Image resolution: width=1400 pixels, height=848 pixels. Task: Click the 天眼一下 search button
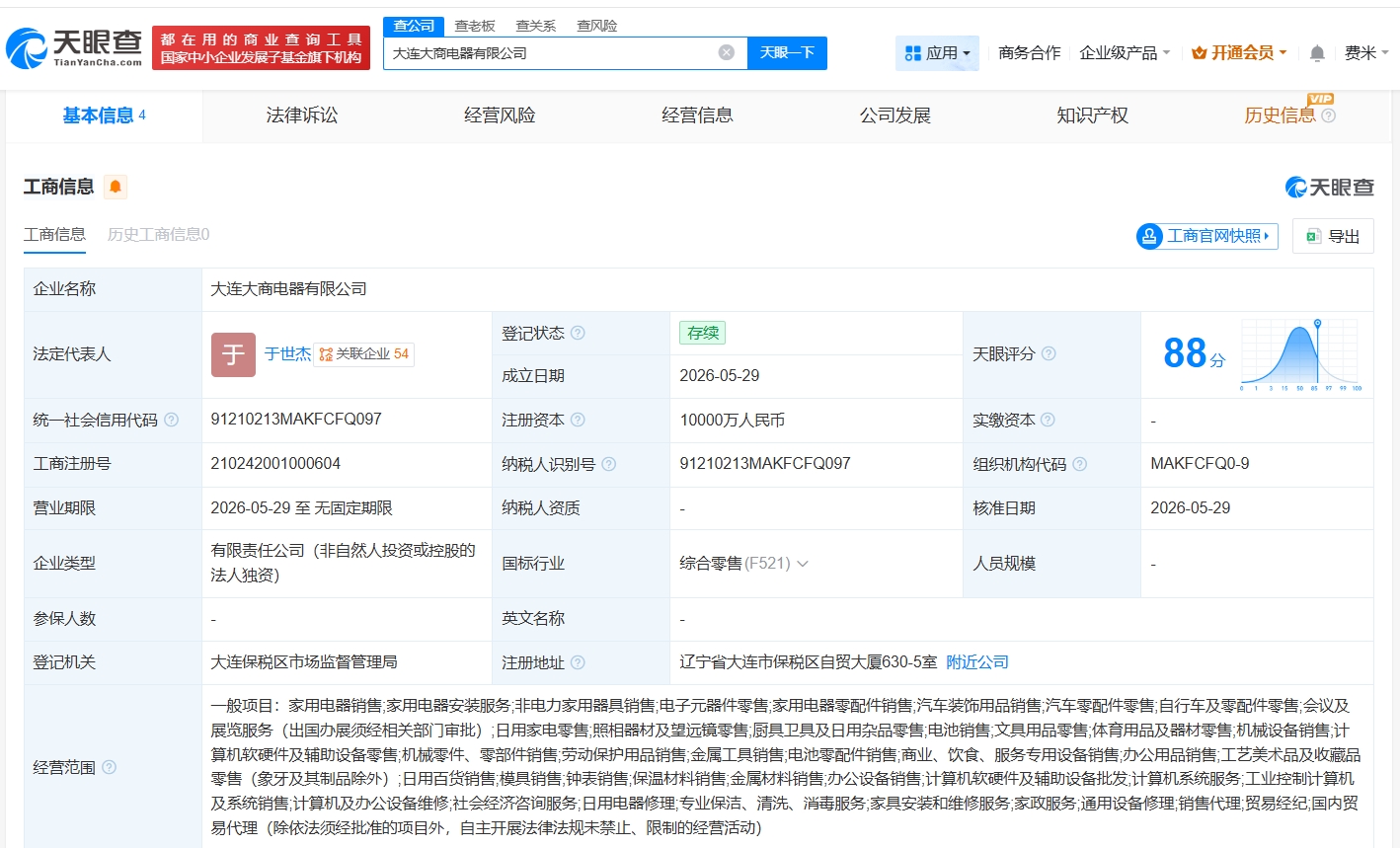tap(787, 52)
